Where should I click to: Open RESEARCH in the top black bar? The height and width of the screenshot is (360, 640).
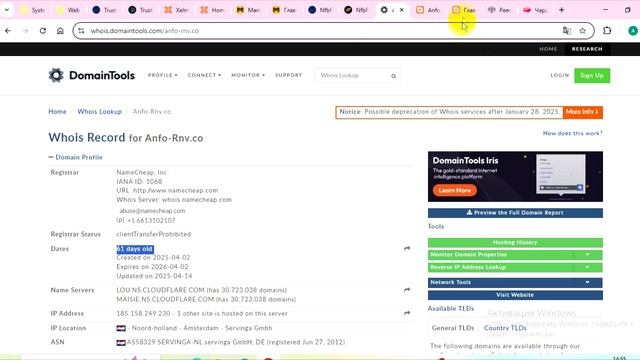[x=587, y=49]
